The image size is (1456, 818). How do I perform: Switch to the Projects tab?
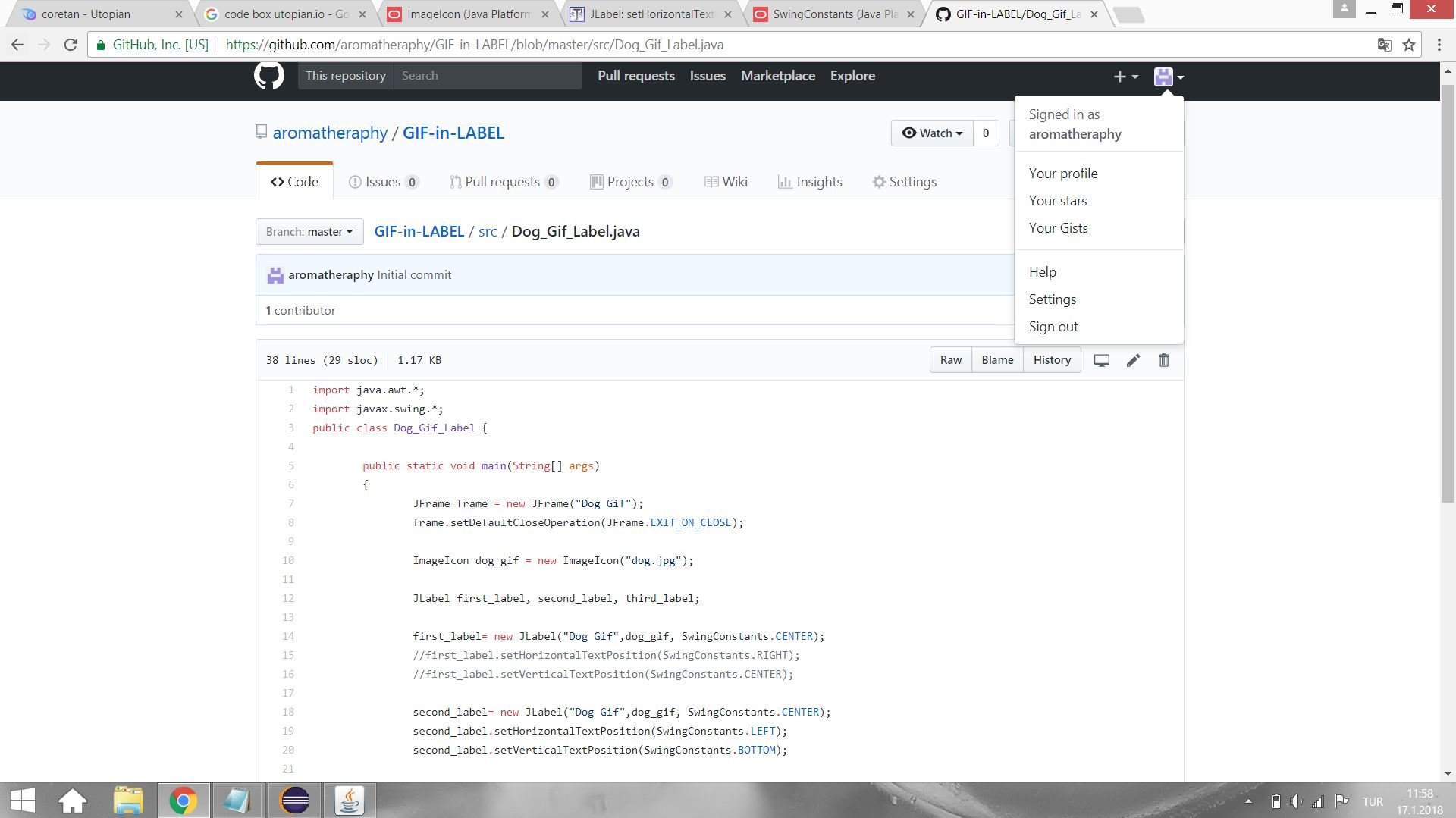pyautogui.click(x=632, y=182)
